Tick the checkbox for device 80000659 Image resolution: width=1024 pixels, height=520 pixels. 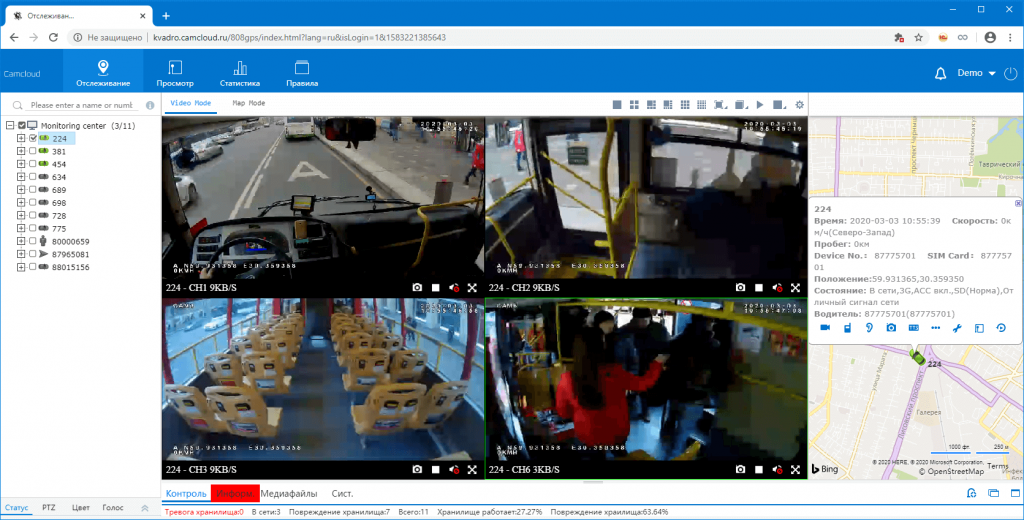coord(33,241)
